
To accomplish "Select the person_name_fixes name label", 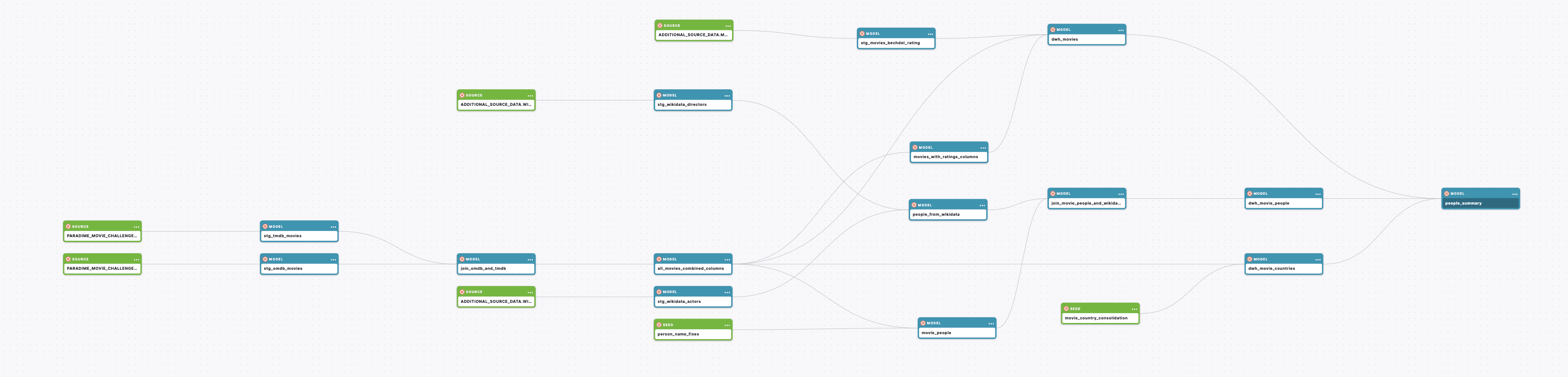I will coord(678,335).
